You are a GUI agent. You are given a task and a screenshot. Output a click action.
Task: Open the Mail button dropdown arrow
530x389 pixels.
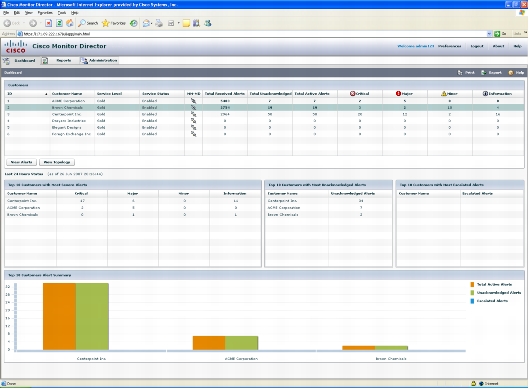pos(151,23)
